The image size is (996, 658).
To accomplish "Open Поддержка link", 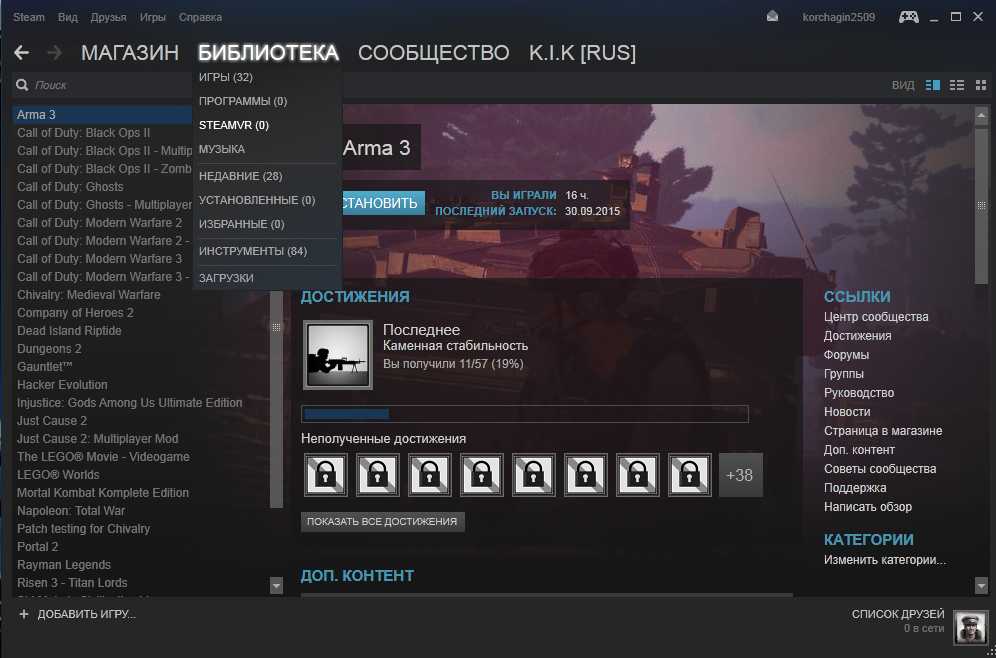I will (x=855, y=488).
